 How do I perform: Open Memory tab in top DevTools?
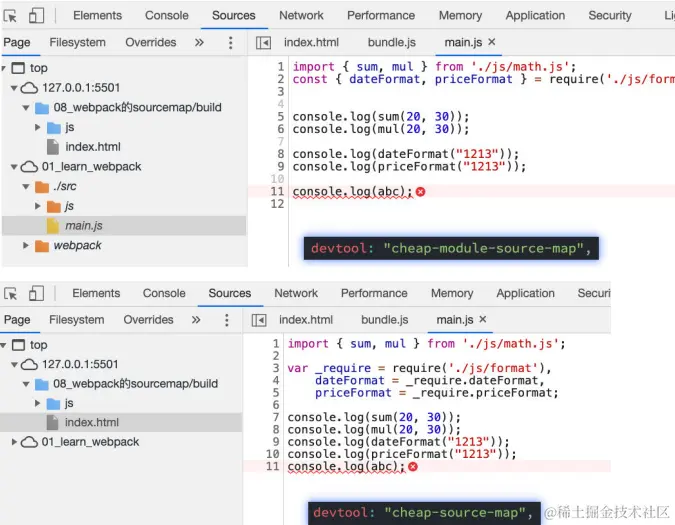coord(460,15)
